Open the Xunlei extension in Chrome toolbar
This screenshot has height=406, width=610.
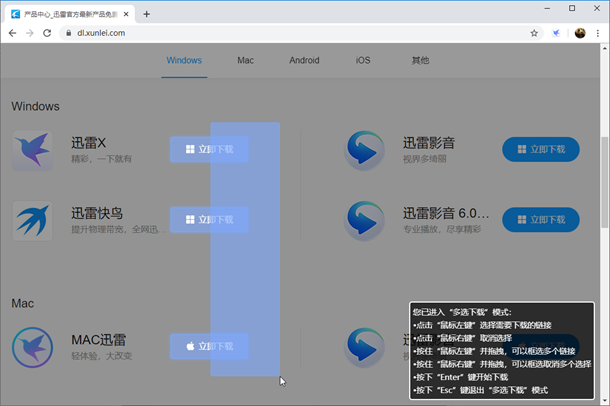[556, 33]
